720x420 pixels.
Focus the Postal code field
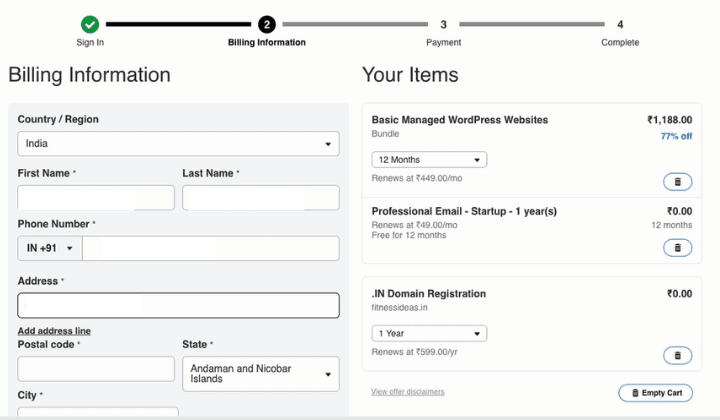pyautogui.click(x=96, y=369)
